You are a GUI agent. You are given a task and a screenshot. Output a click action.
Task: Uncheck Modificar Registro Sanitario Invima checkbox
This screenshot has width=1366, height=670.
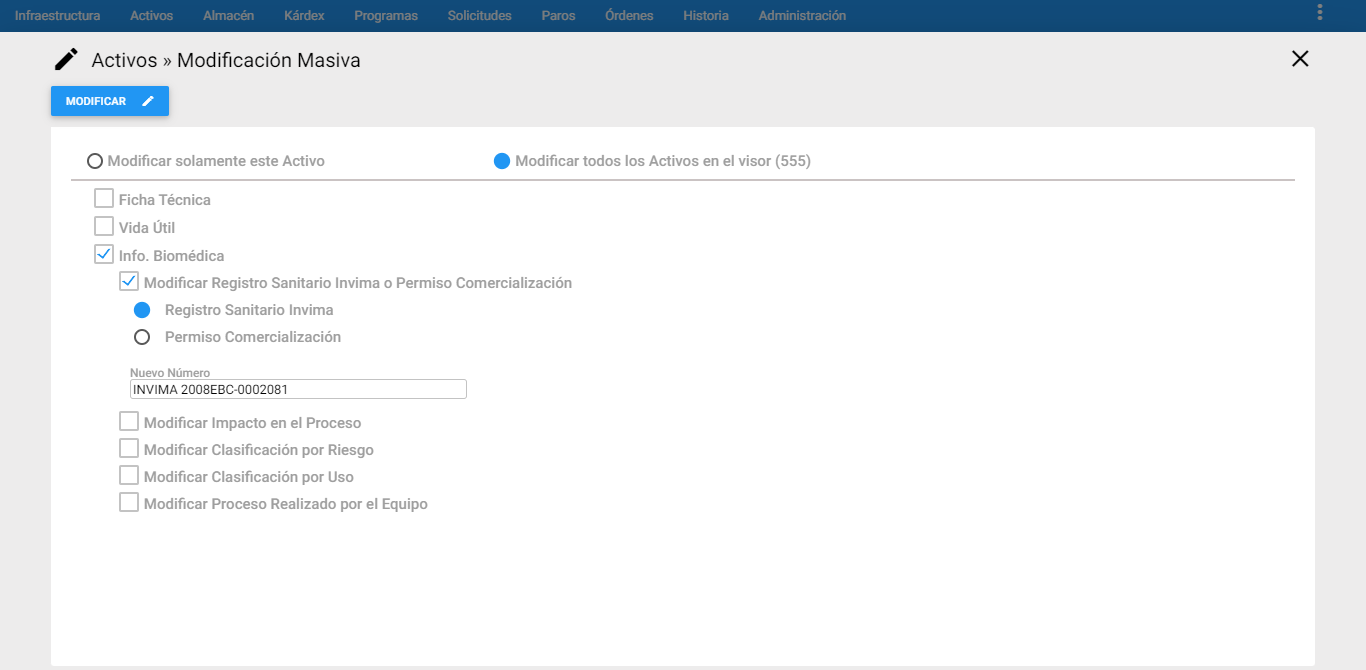[128, 281]
